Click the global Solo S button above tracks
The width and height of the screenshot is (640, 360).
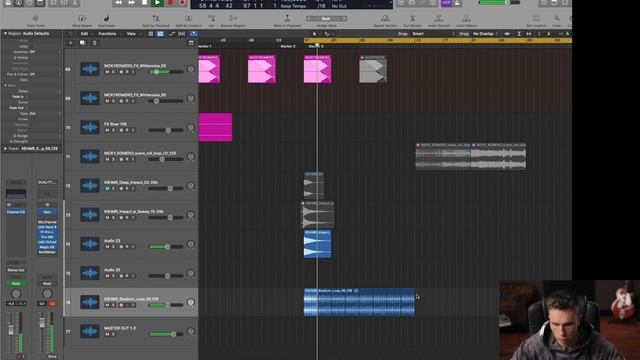click(94, 42)
